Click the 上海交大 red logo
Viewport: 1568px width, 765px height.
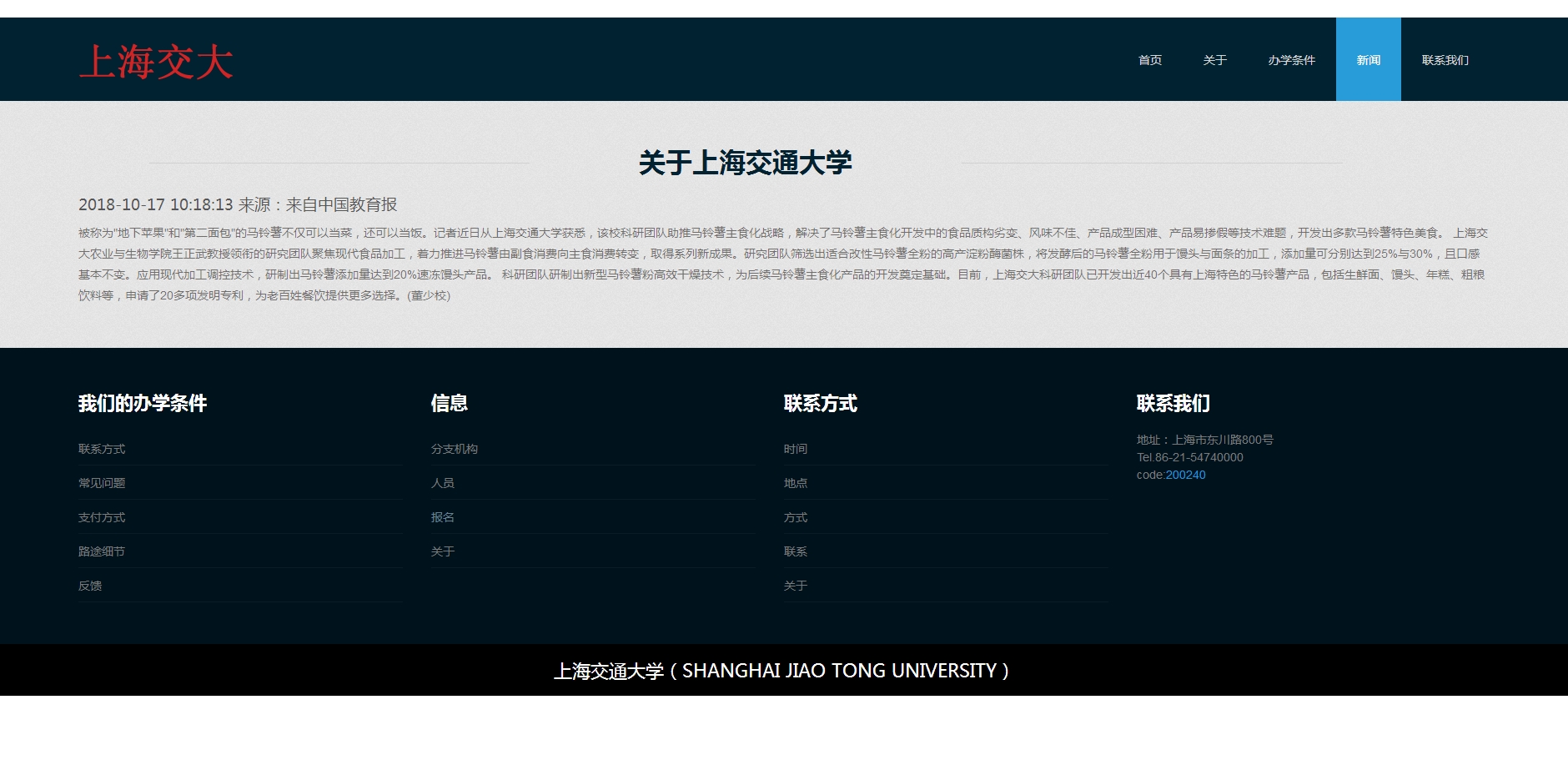point(156,63)
